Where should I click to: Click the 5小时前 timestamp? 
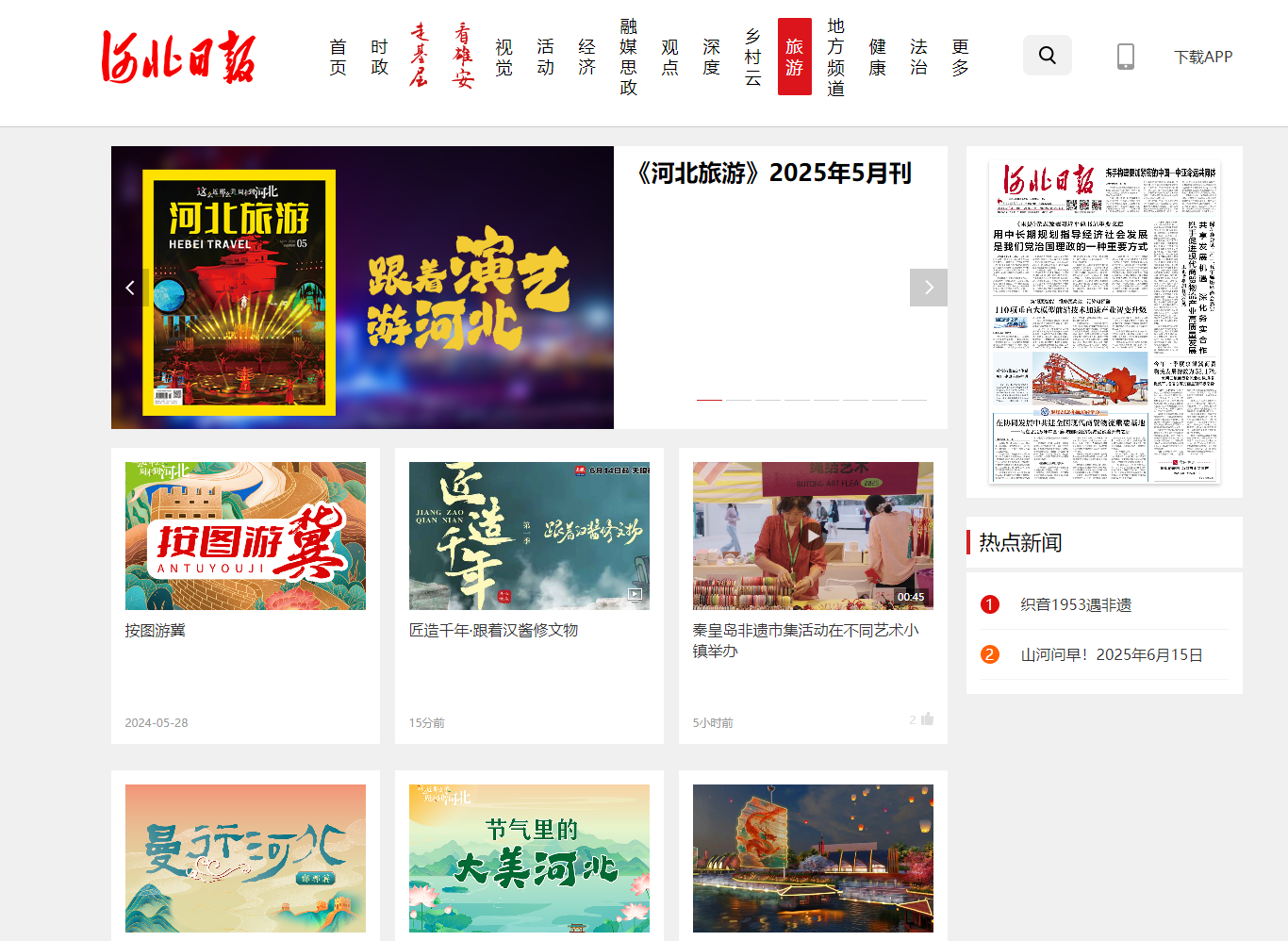pyautogui.click(x=713, y=722)
